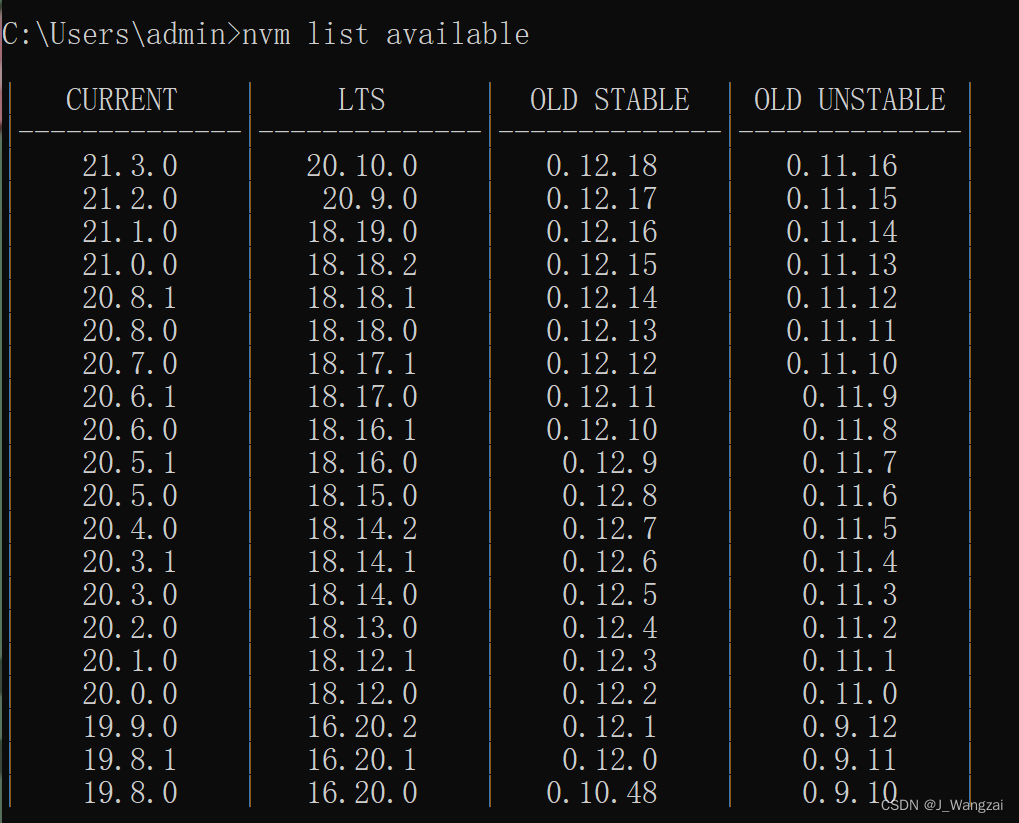Click old stable version 0.12.13
The width and height of the screenshot is (1019, 823).
coord(602,331)
